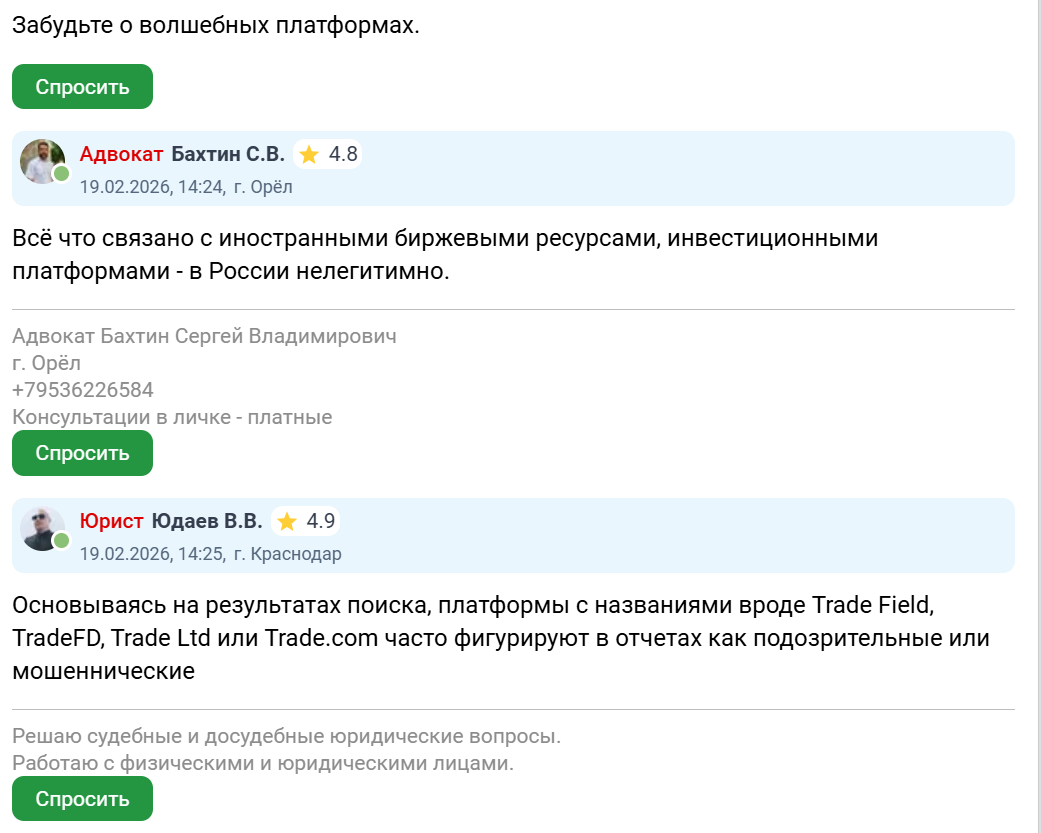The width and height of the screenshot is (1041, 833).
Task: Click the red Адвокат label
Action: pyautogui.click(x=121, y=154)
